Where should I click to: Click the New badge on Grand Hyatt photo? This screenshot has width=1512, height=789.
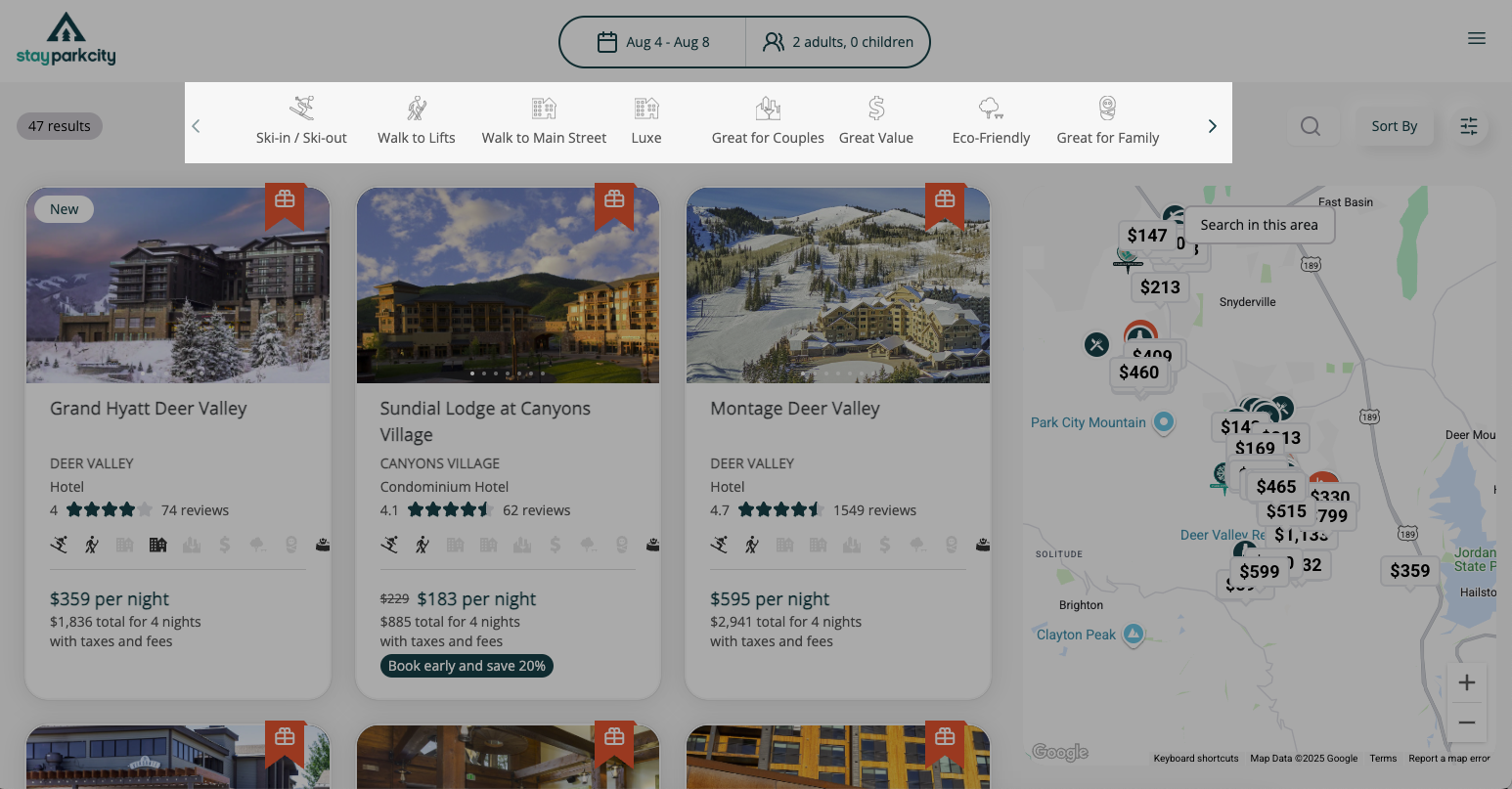tap(65, 209)
